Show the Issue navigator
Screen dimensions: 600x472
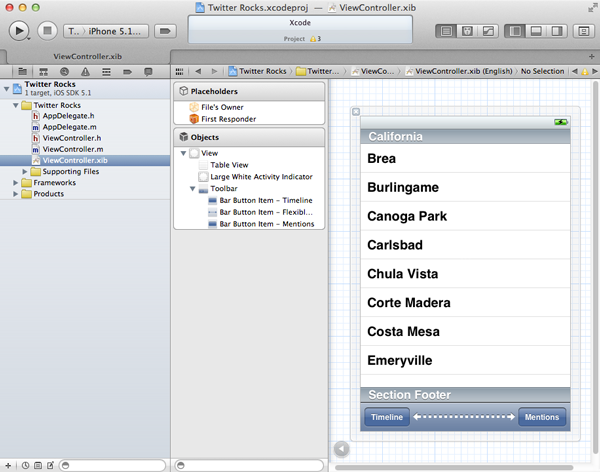click(85, 72)
